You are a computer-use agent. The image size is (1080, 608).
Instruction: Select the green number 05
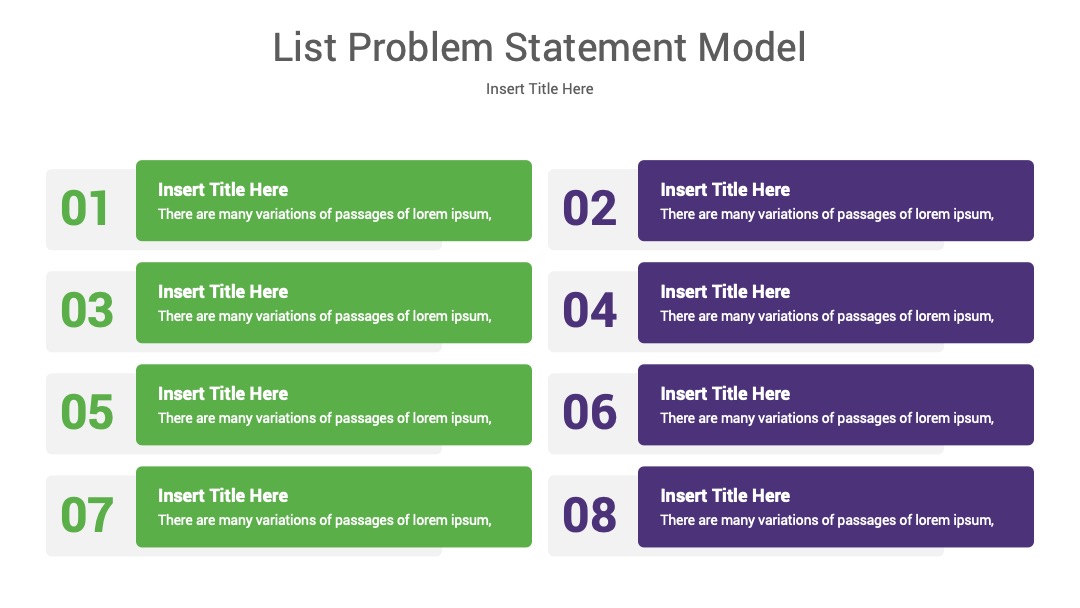87,412
